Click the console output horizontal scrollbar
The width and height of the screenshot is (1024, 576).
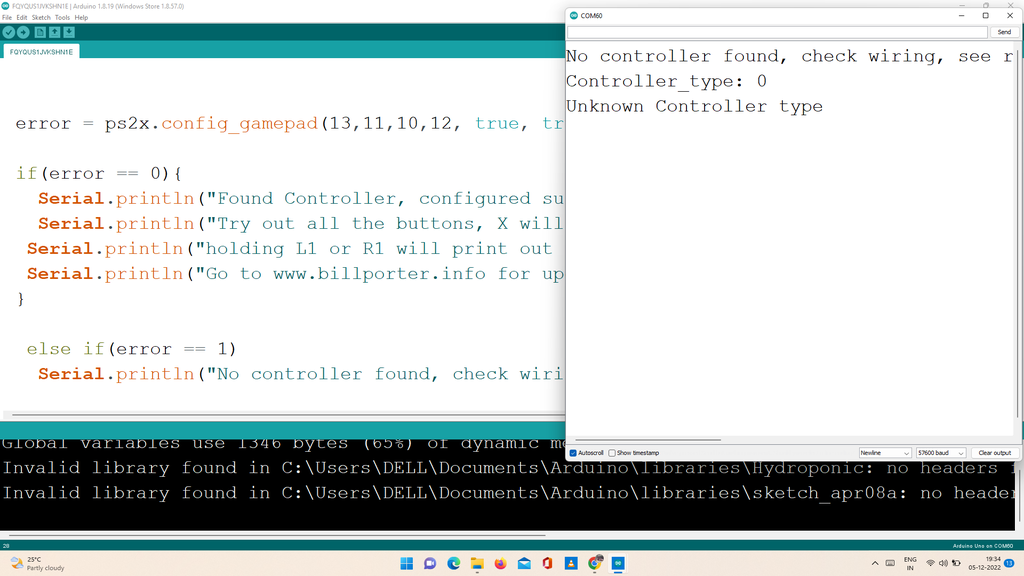click(277, 536)
